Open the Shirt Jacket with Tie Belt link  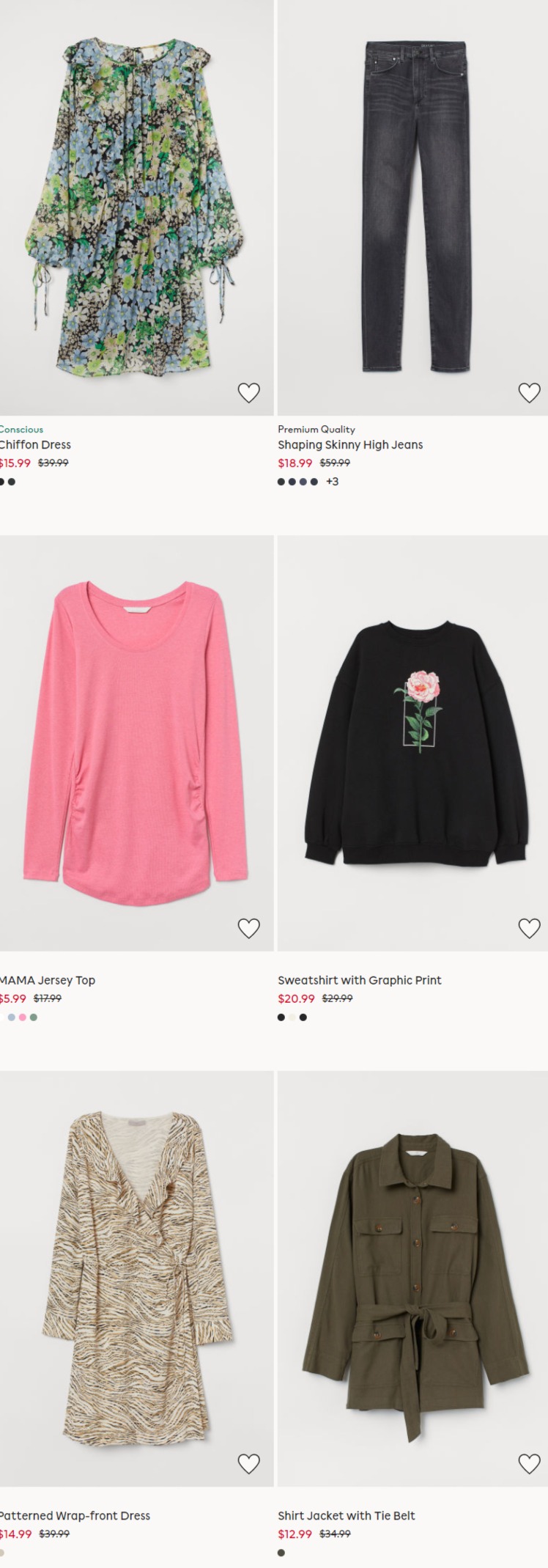[347, 1516]
